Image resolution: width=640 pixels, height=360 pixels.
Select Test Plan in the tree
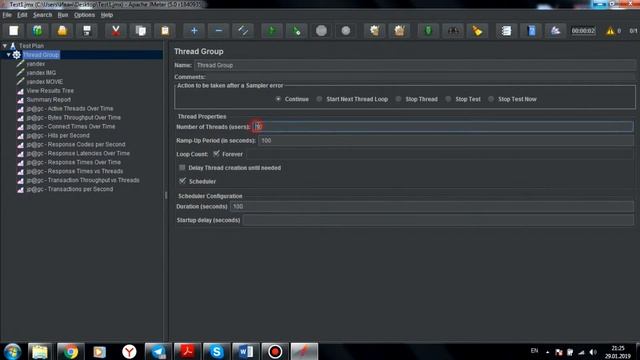[x=31, y=46]
